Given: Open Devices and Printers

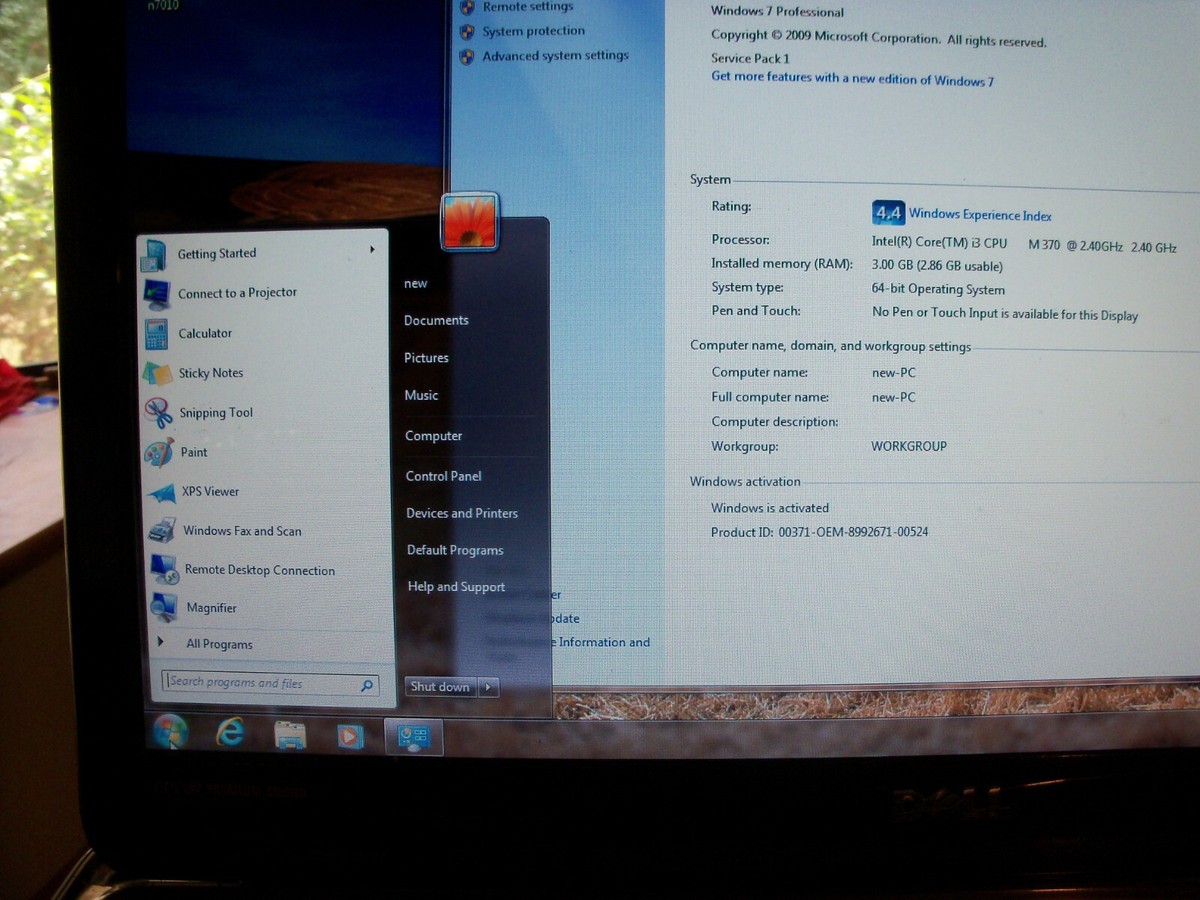Looking at the screenshot, I should click(462, 513).
